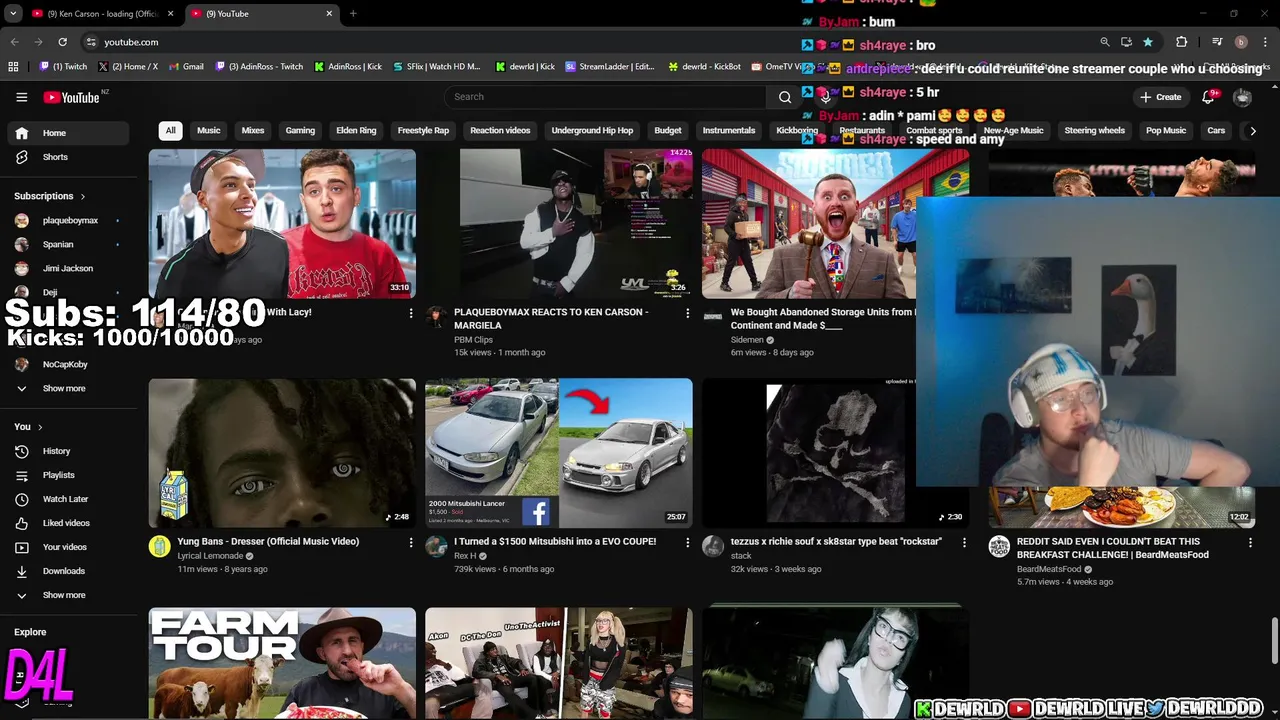The image size is (1280, 720).
Task: Open a new browser tab
Action: coord(353,14)
